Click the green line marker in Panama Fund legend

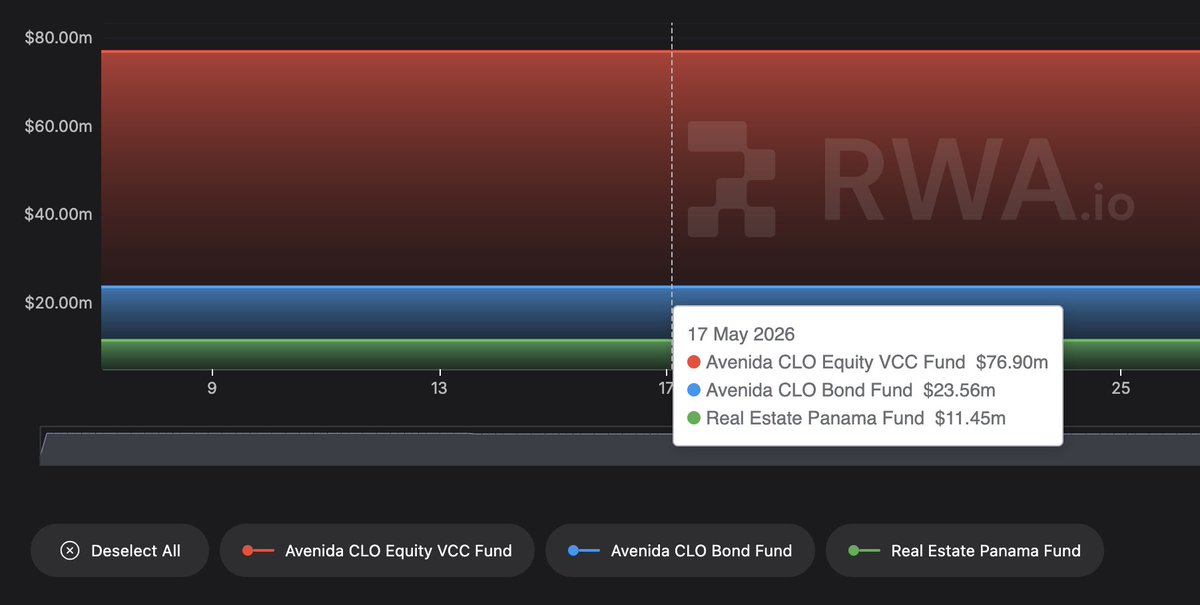coord(864,550)
